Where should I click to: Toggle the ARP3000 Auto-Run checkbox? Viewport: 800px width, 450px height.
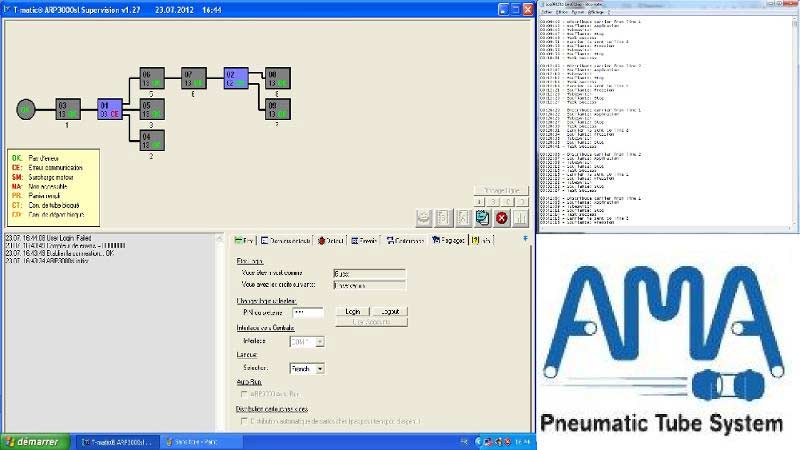244,394
